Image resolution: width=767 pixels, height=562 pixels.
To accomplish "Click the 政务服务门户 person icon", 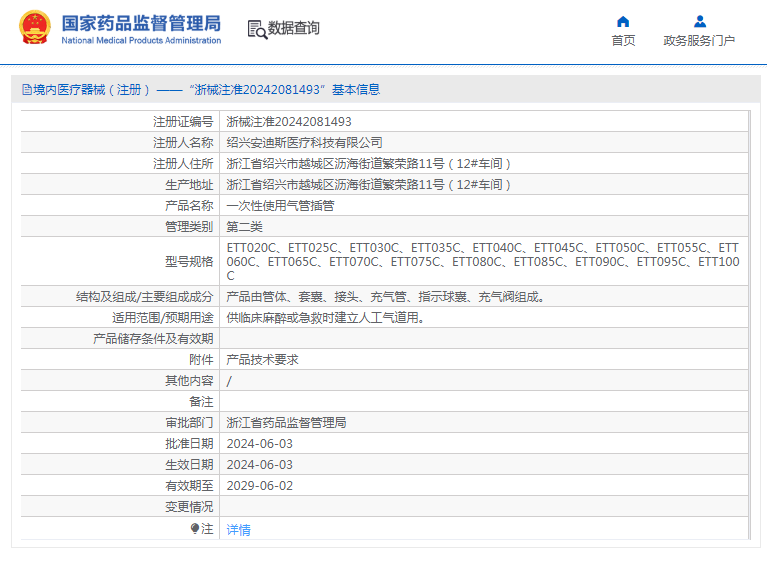I will tap(699, 22).
